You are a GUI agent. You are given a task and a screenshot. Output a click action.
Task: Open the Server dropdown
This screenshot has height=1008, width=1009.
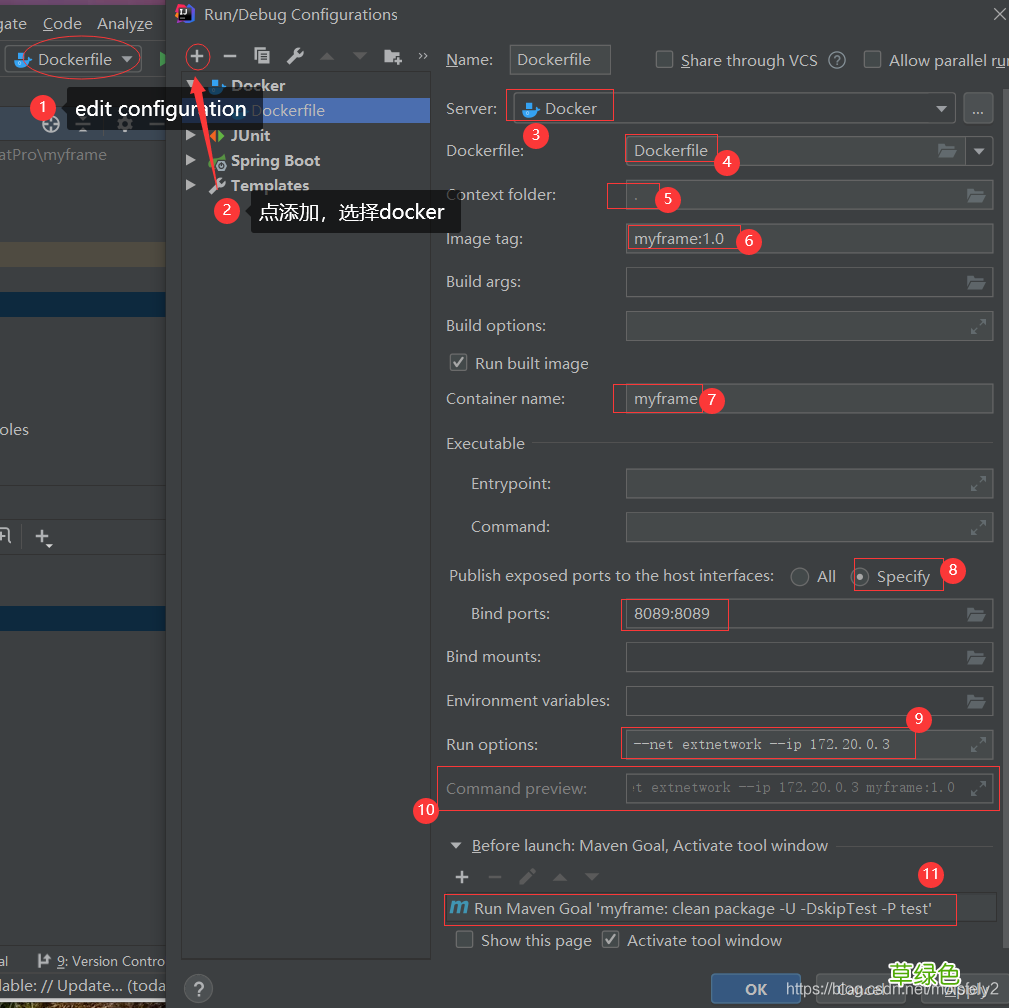pyautogui.click(x=941, y=109)
